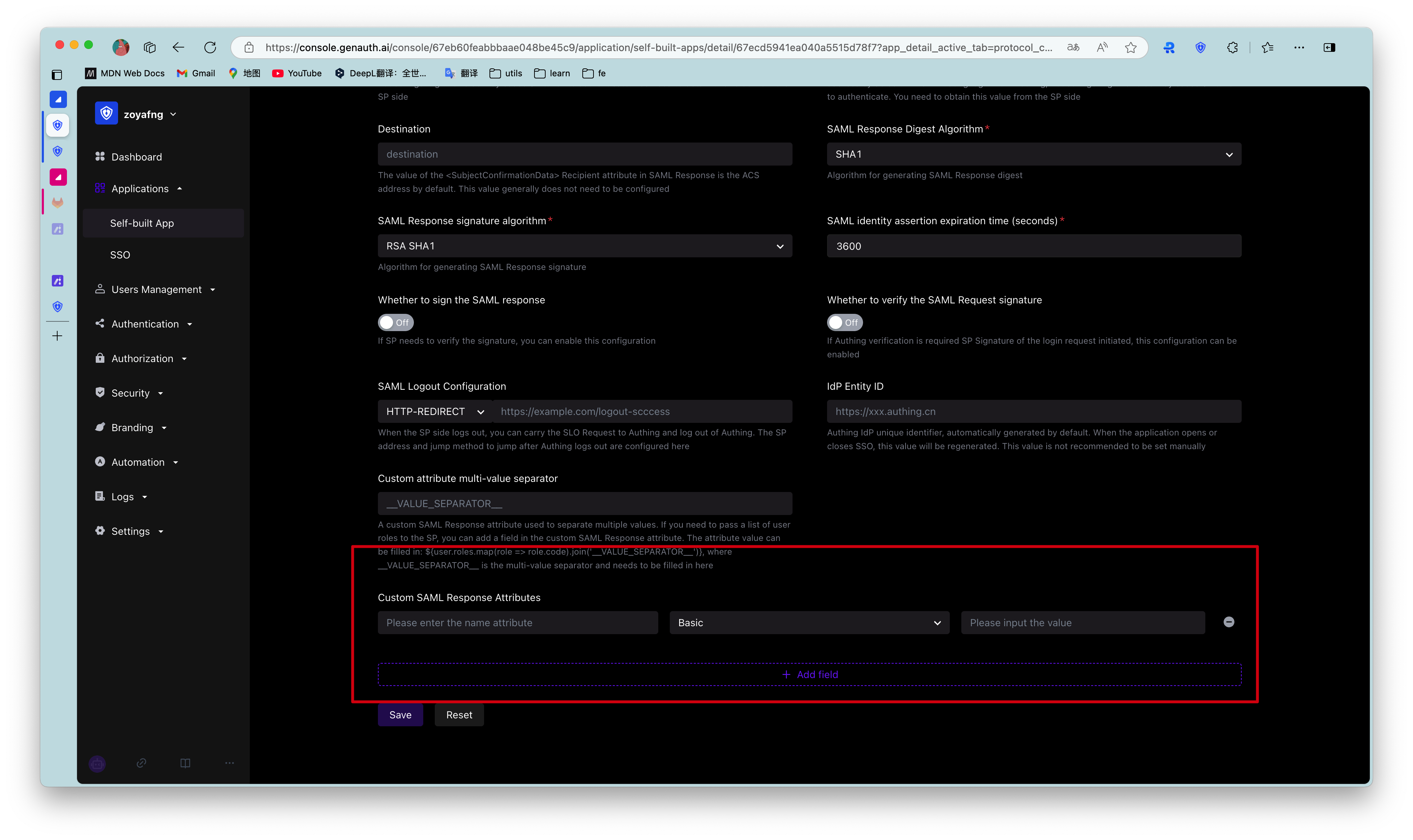The image size is (1413, 840).
Task: Toggle verify SAML Request signature switch
Action: click(x=844, y=322)
